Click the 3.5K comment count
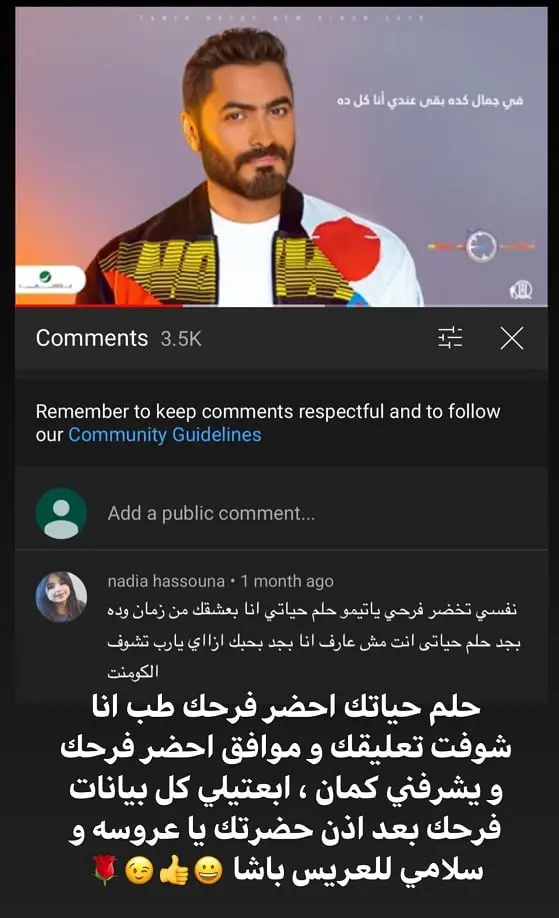Viewport: 559px width, 918px height. (x=181, y=339)
